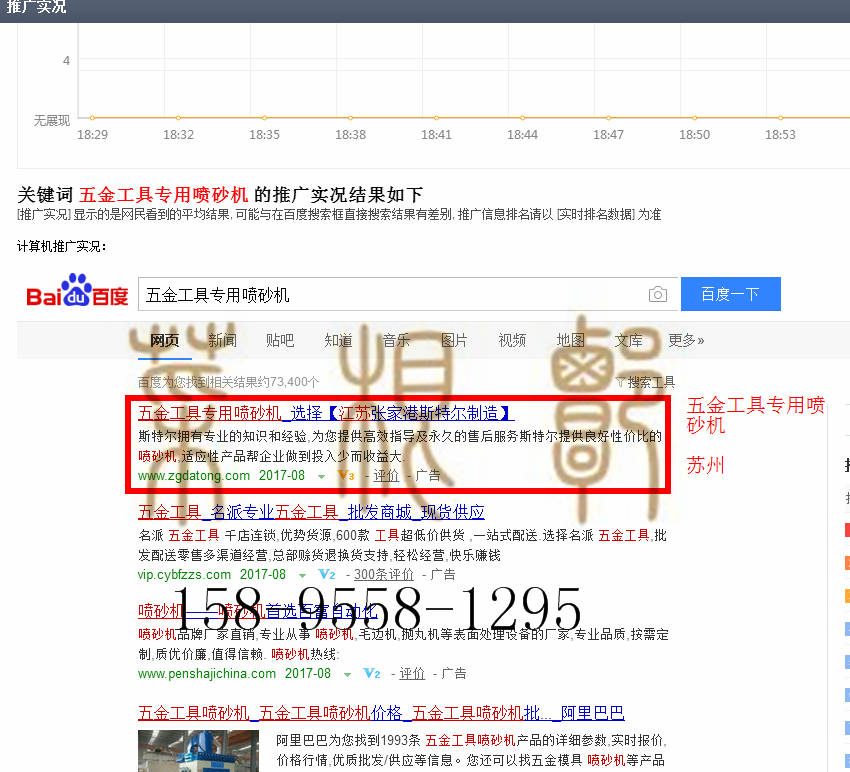Open the 视频 tab
This screenshot has width=850, height=772.
[x=512, y=340]
